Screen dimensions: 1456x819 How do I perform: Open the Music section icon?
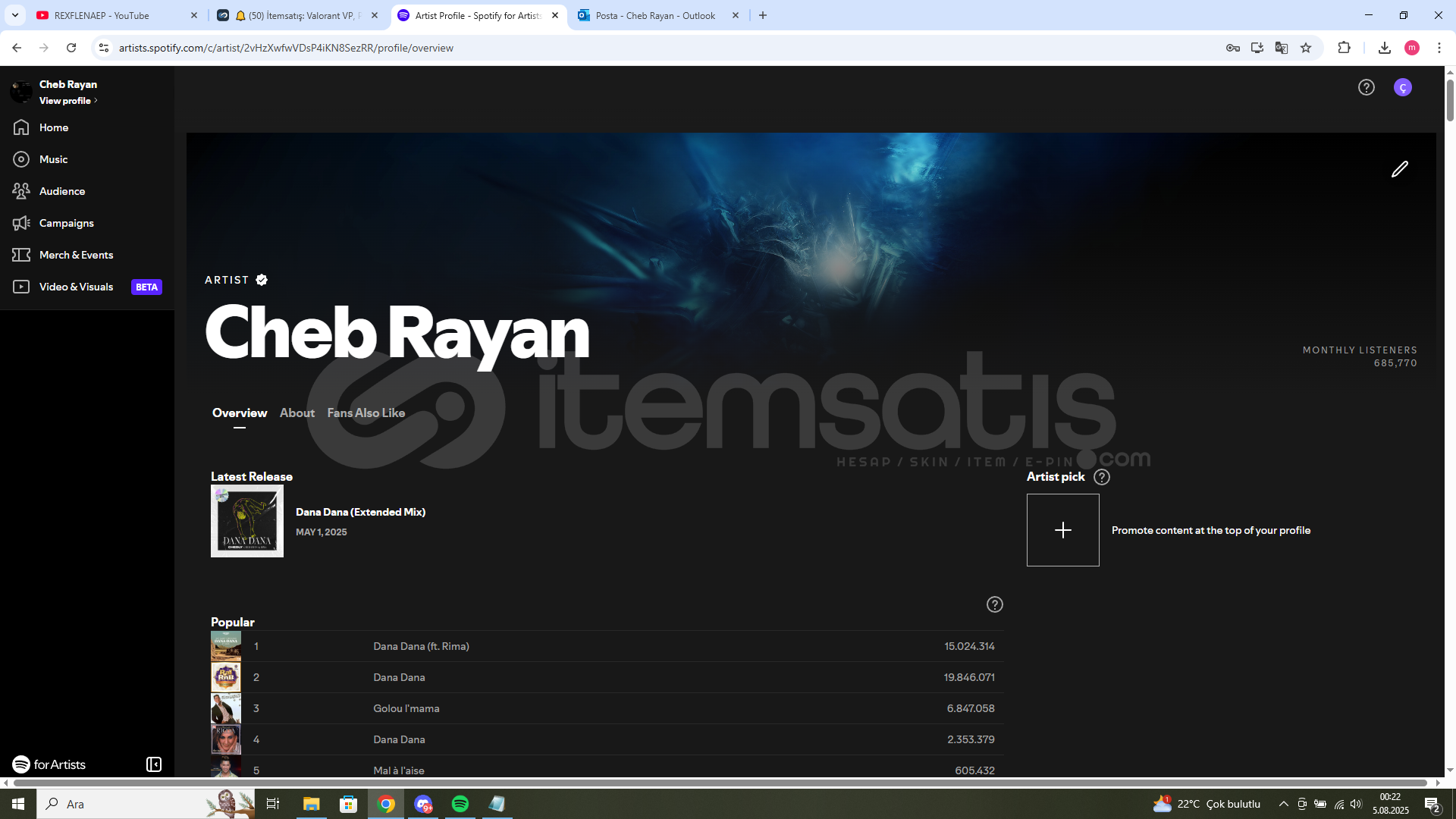coord(21,159)
